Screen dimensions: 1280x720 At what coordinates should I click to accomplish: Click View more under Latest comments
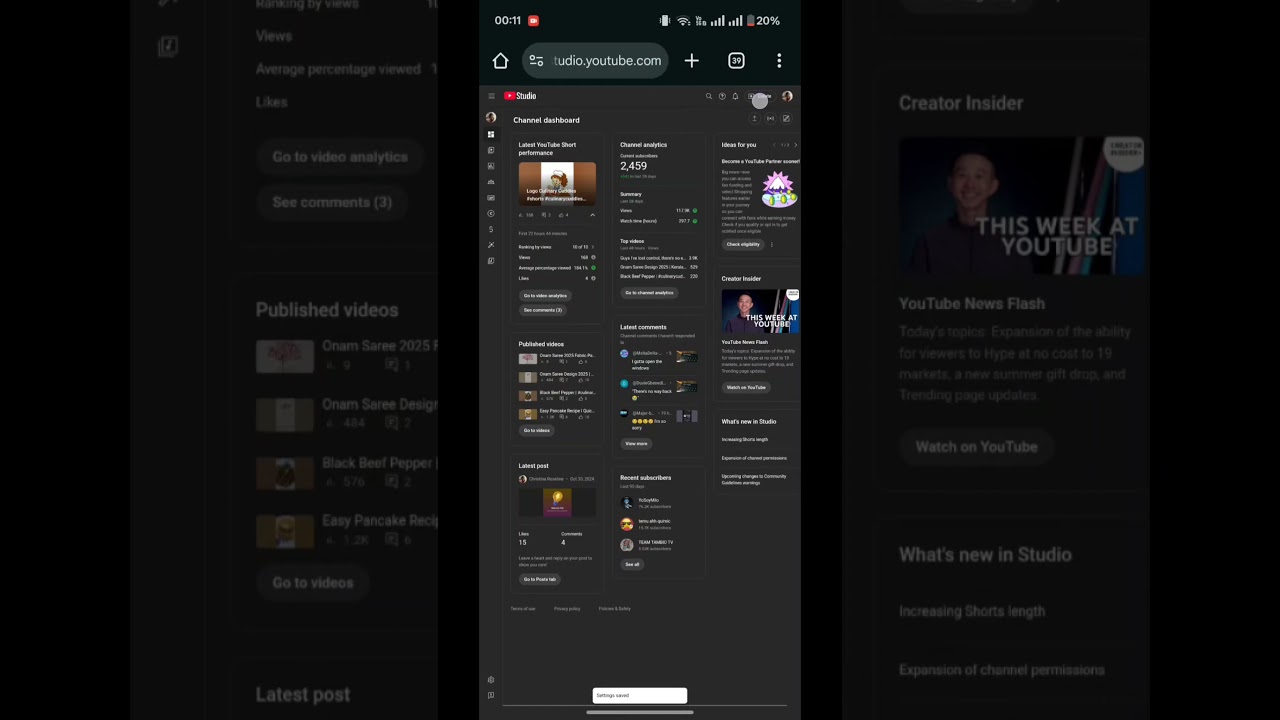636,443
